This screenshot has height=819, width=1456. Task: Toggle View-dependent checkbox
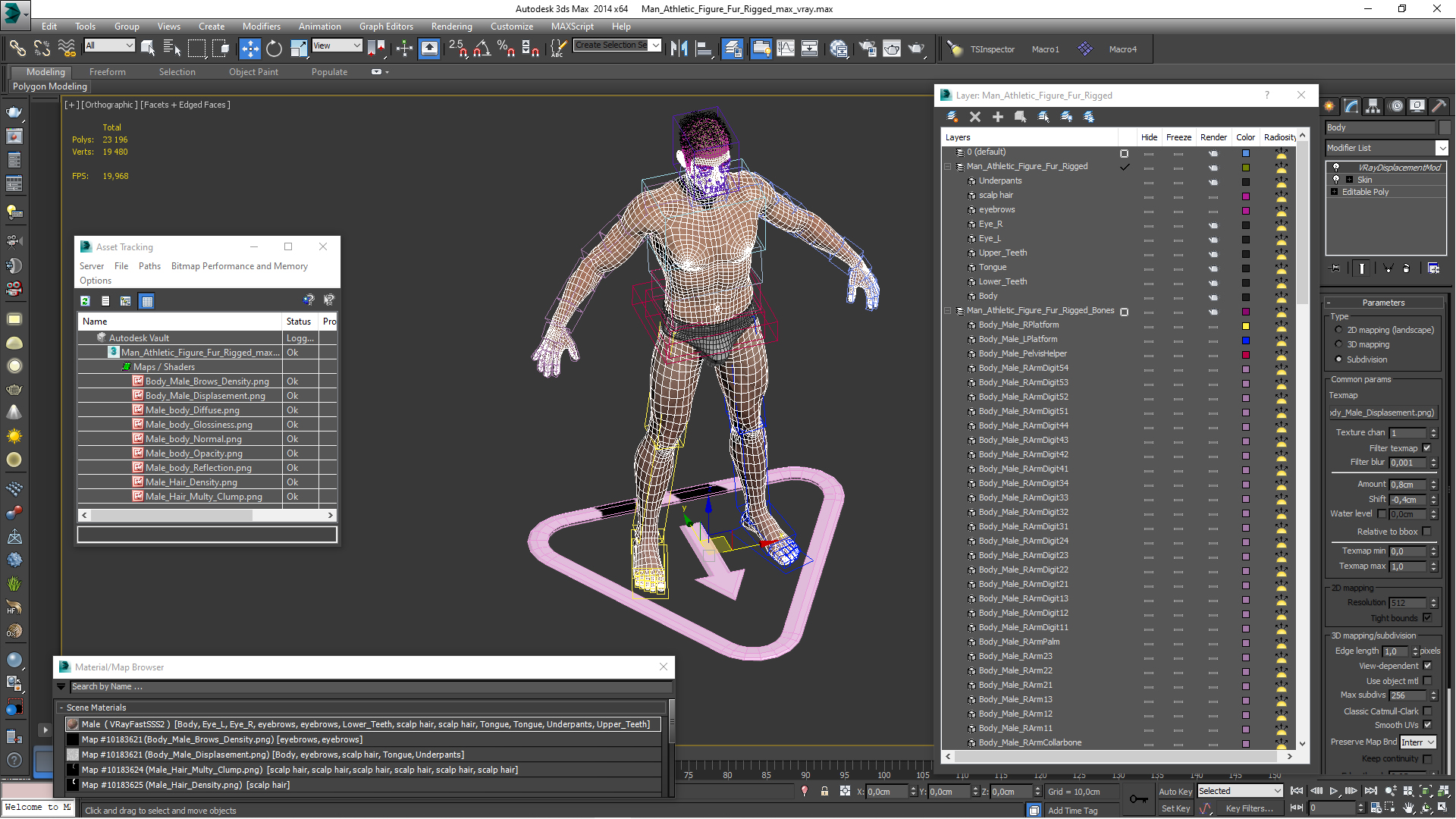1427,666
